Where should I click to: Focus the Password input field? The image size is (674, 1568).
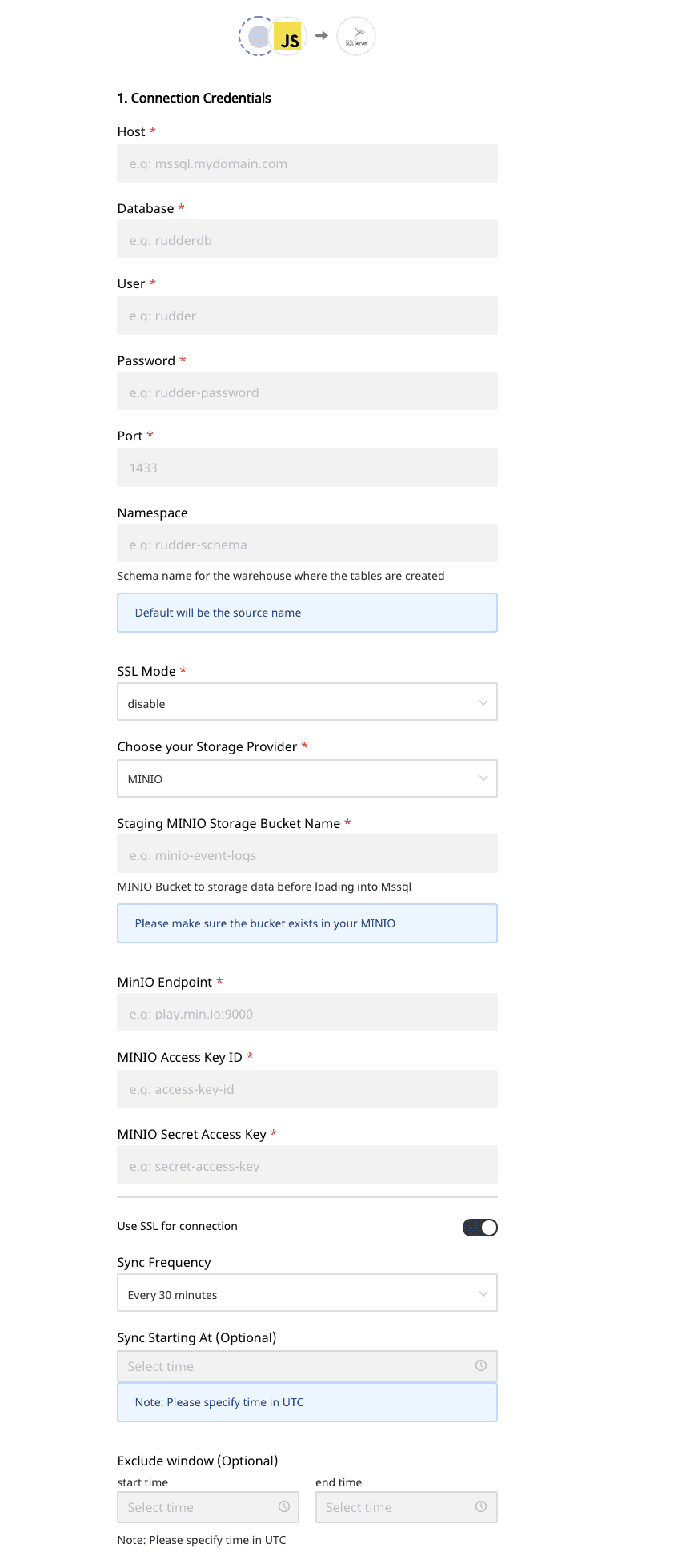pyautogui.click(x=307, y=391)
